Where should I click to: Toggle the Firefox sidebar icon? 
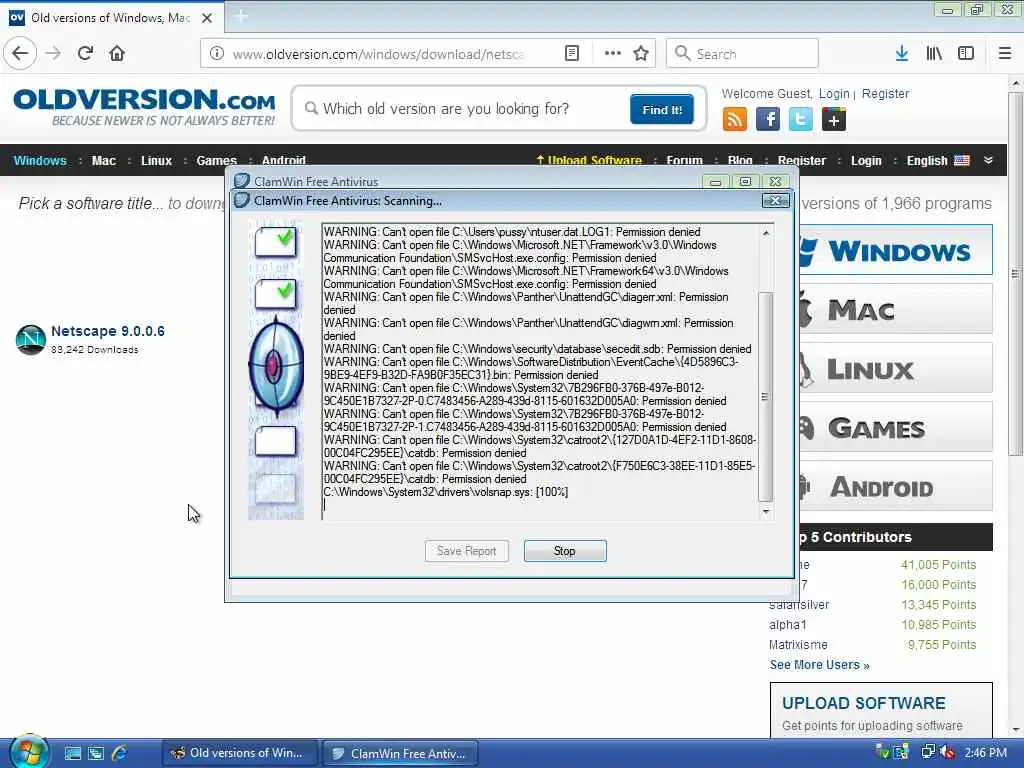[966, 54]
